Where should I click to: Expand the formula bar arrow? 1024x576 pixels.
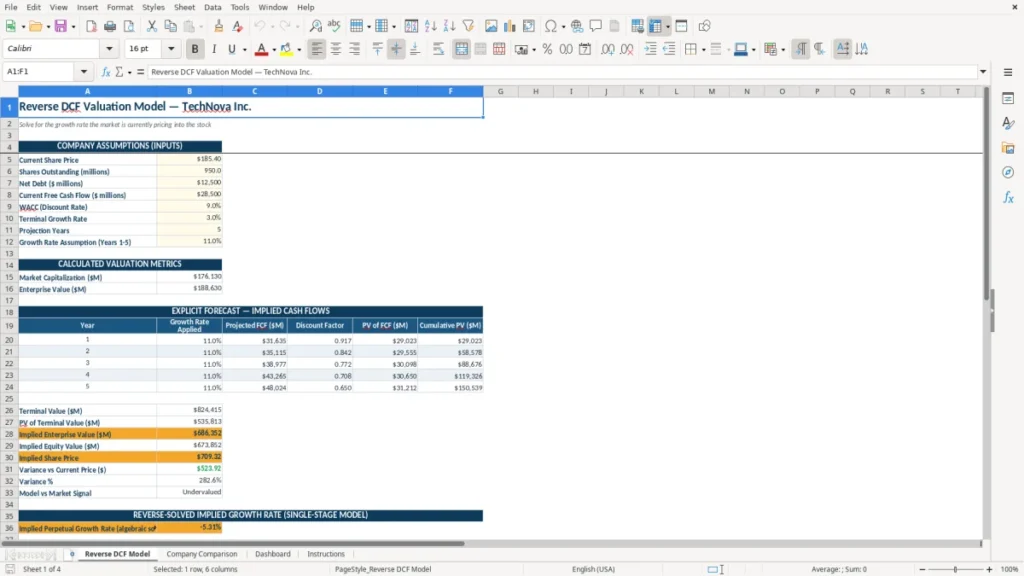[983, 72]
